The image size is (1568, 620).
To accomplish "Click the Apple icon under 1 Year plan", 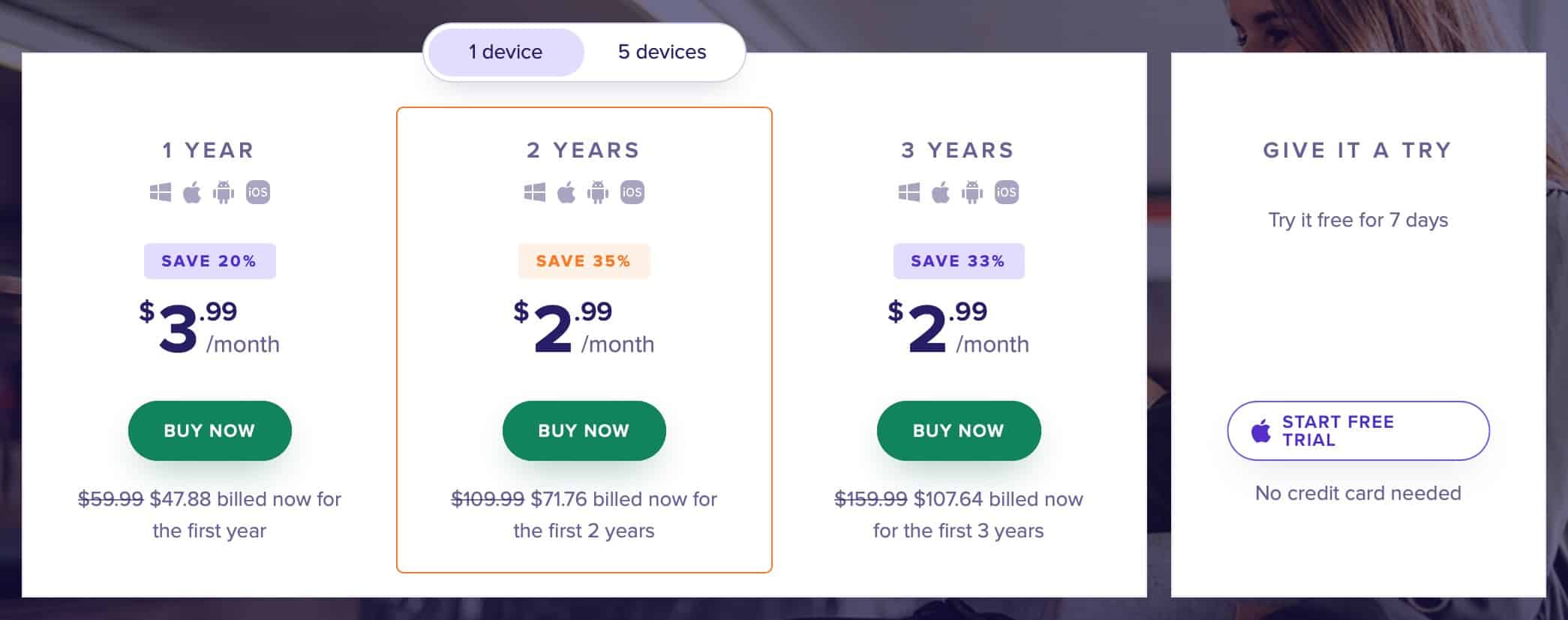I will (x=192, y=193).
